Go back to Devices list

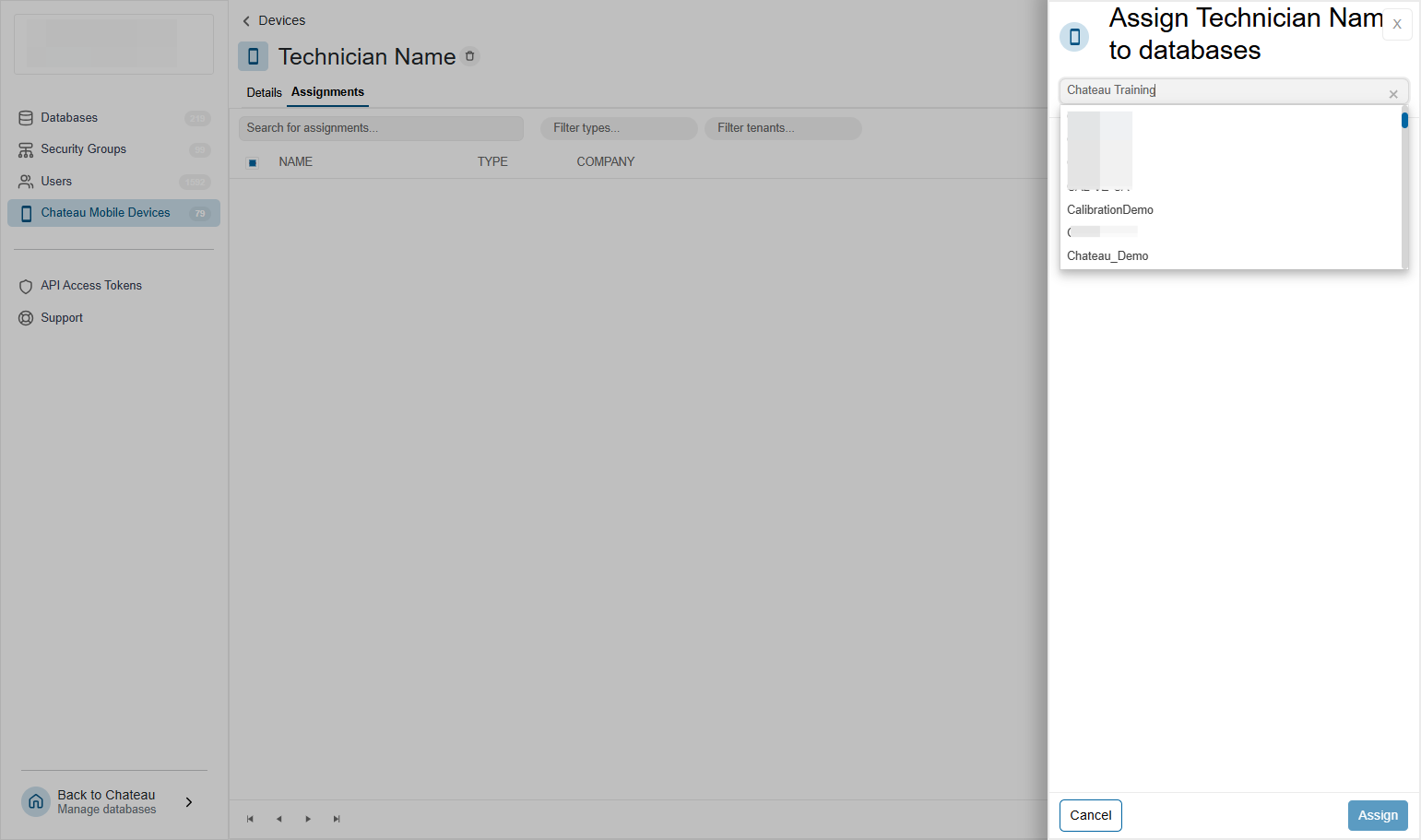click(x=274, y=20)
